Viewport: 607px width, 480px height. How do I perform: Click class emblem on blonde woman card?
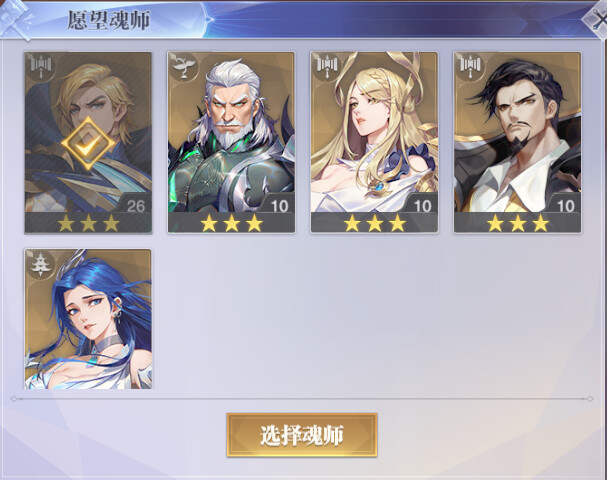[x=327, y=68]
